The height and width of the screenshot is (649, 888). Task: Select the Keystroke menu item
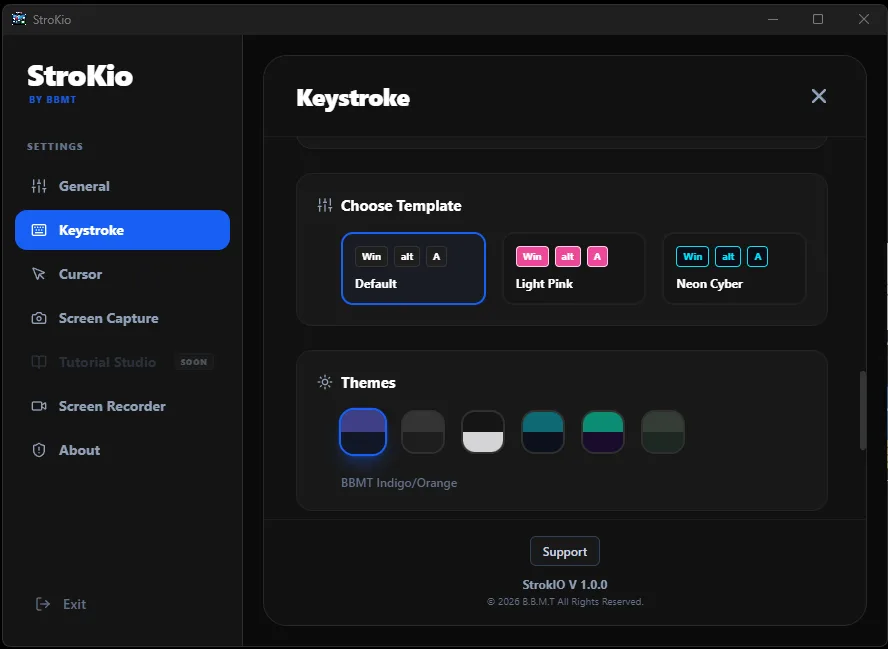(x=122, y=230)
